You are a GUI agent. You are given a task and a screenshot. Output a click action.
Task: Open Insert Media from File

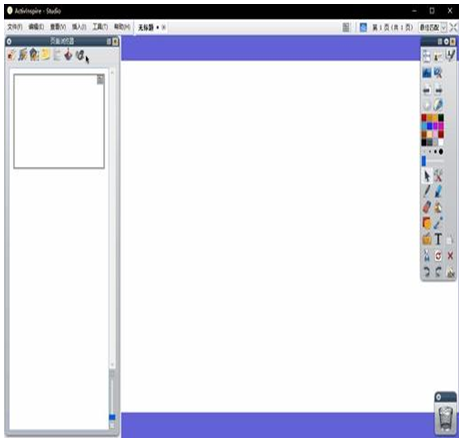427,239
